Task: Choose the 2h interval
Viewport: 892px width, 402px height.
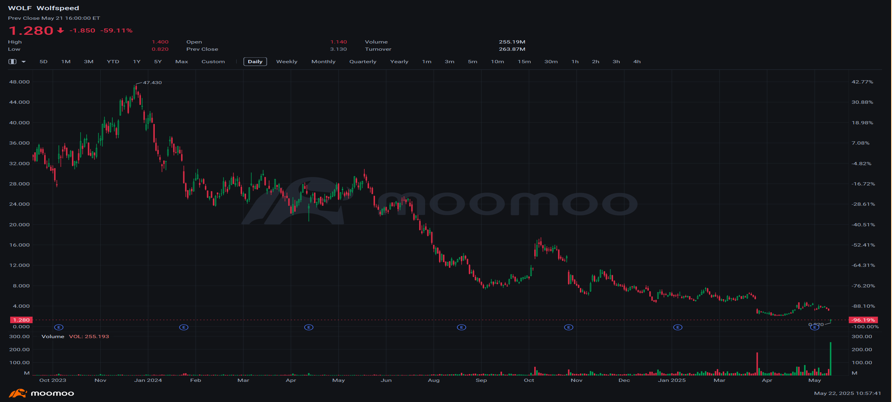Action: (595, 61)
